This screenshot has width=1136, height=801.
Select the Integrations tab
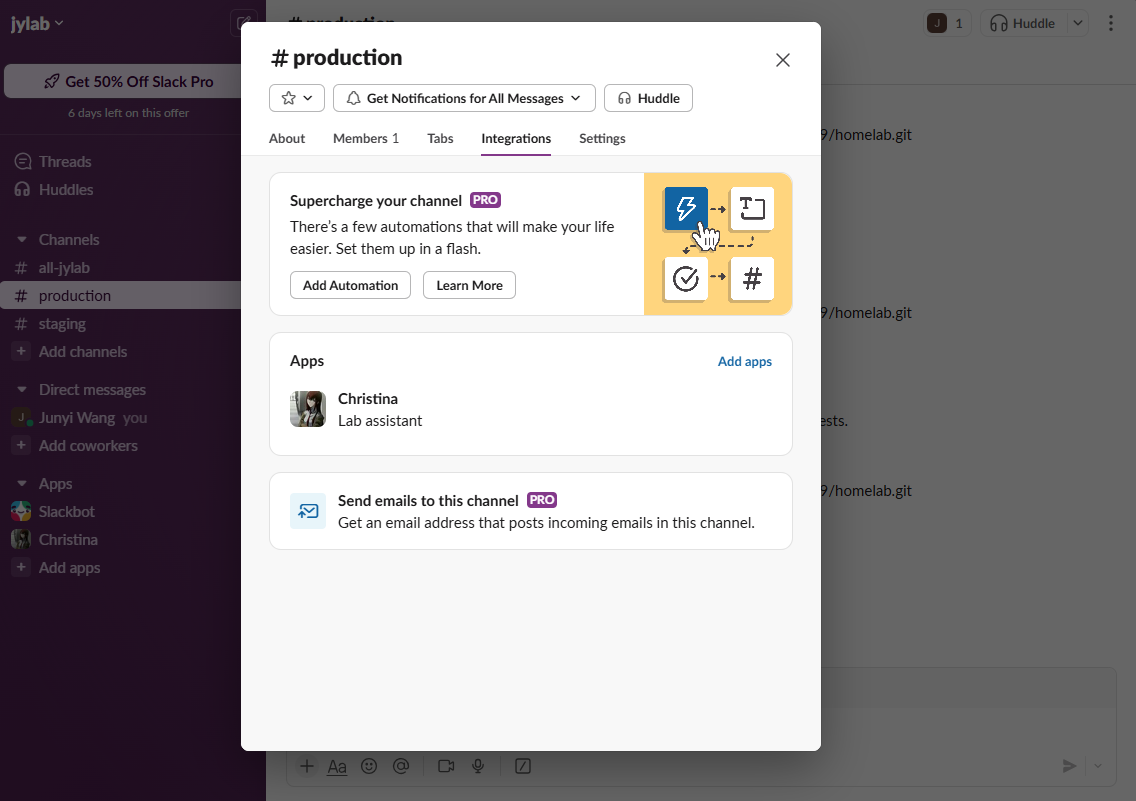point(516,138)
